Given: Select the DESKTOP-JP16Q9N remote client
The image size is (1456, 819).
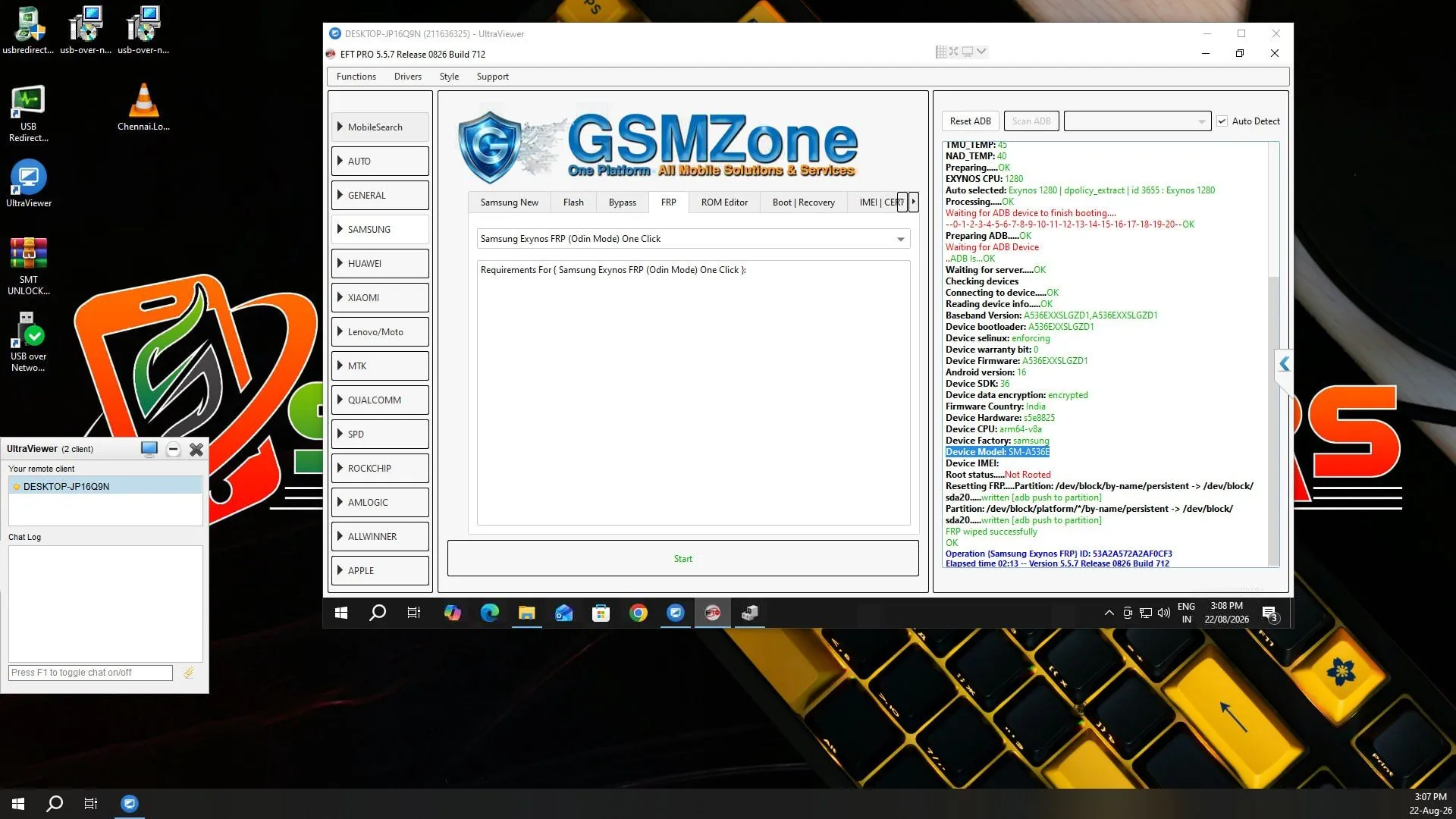Looking at the screenshot, I should pyautogui.click(x=105, y=486).
